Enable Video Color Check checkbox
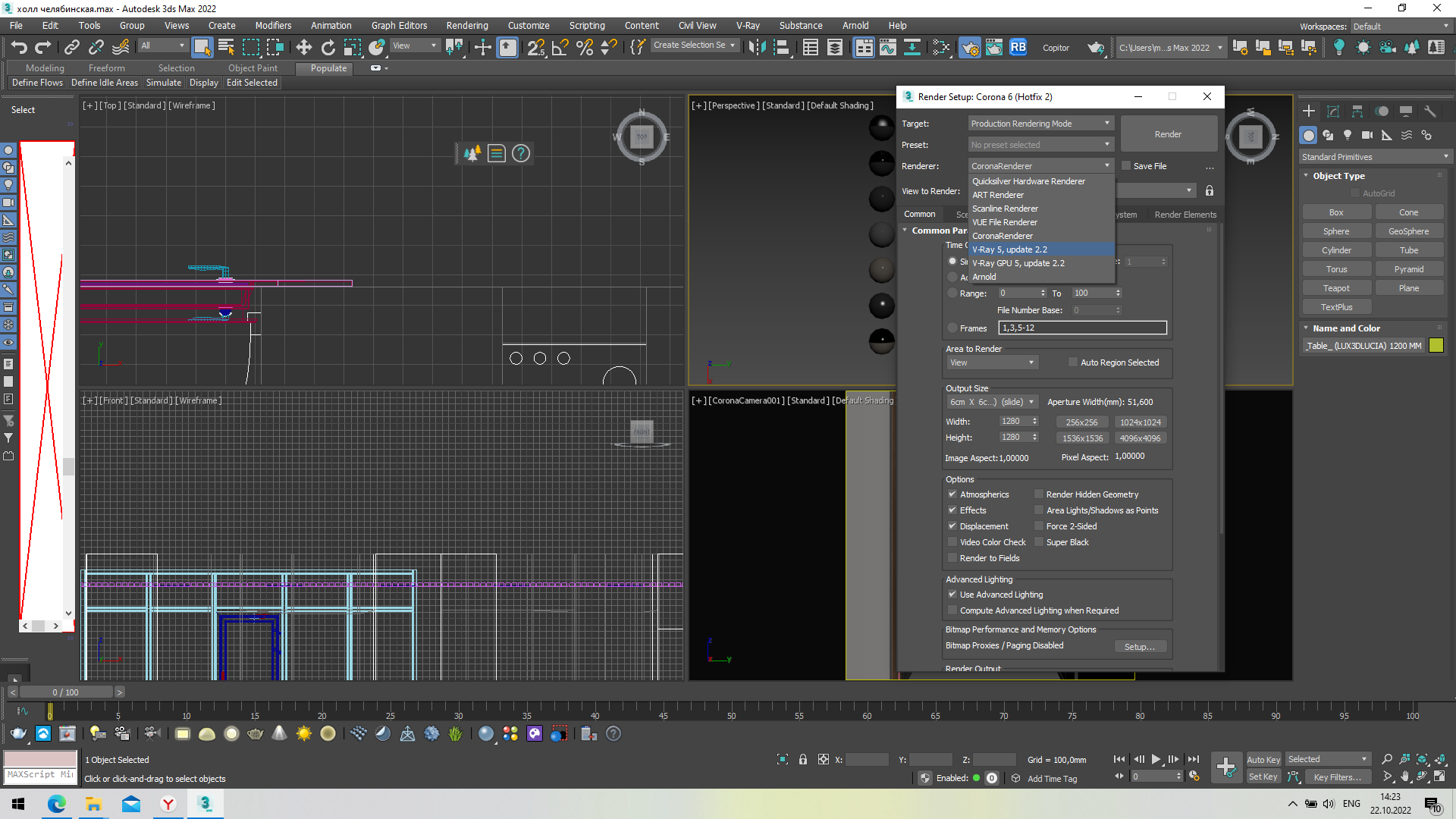 point(952,542)
